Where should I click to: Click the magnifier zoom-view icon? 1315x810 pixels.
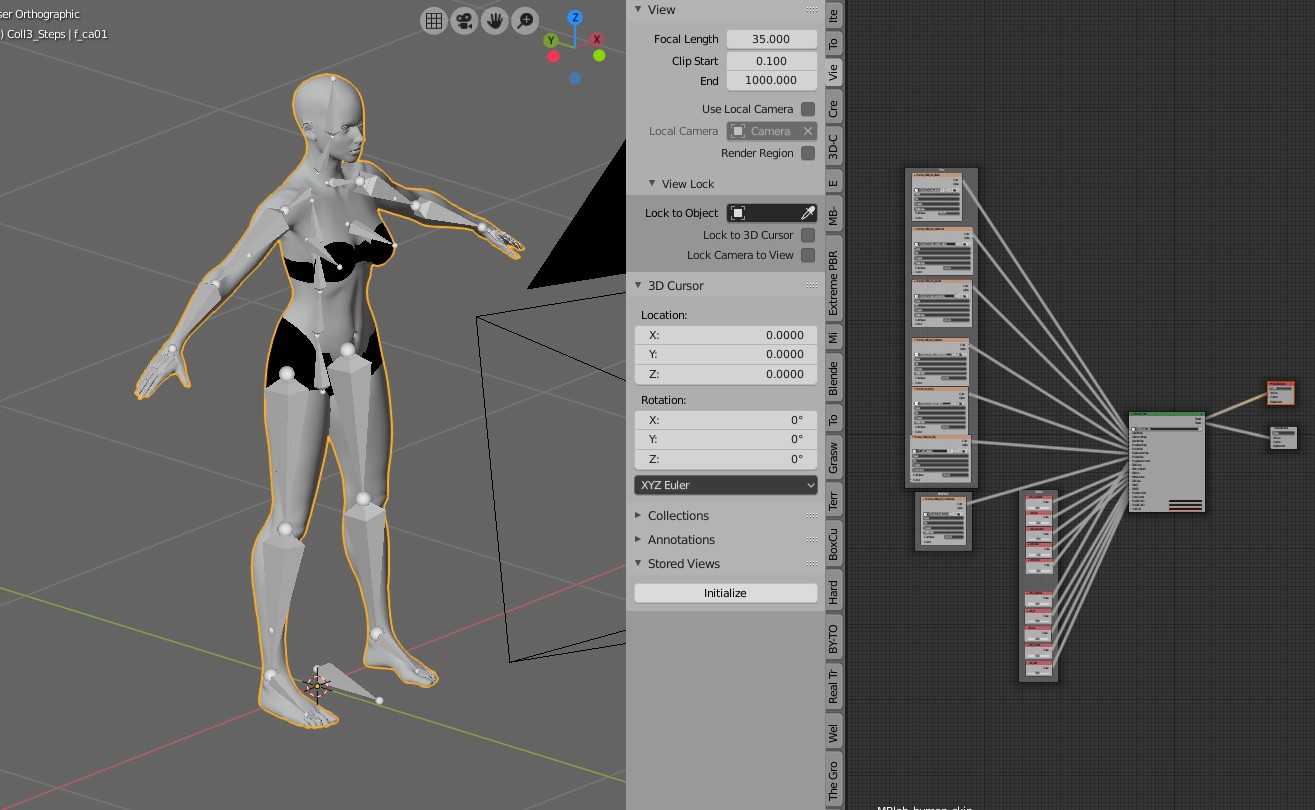point(524,20)
